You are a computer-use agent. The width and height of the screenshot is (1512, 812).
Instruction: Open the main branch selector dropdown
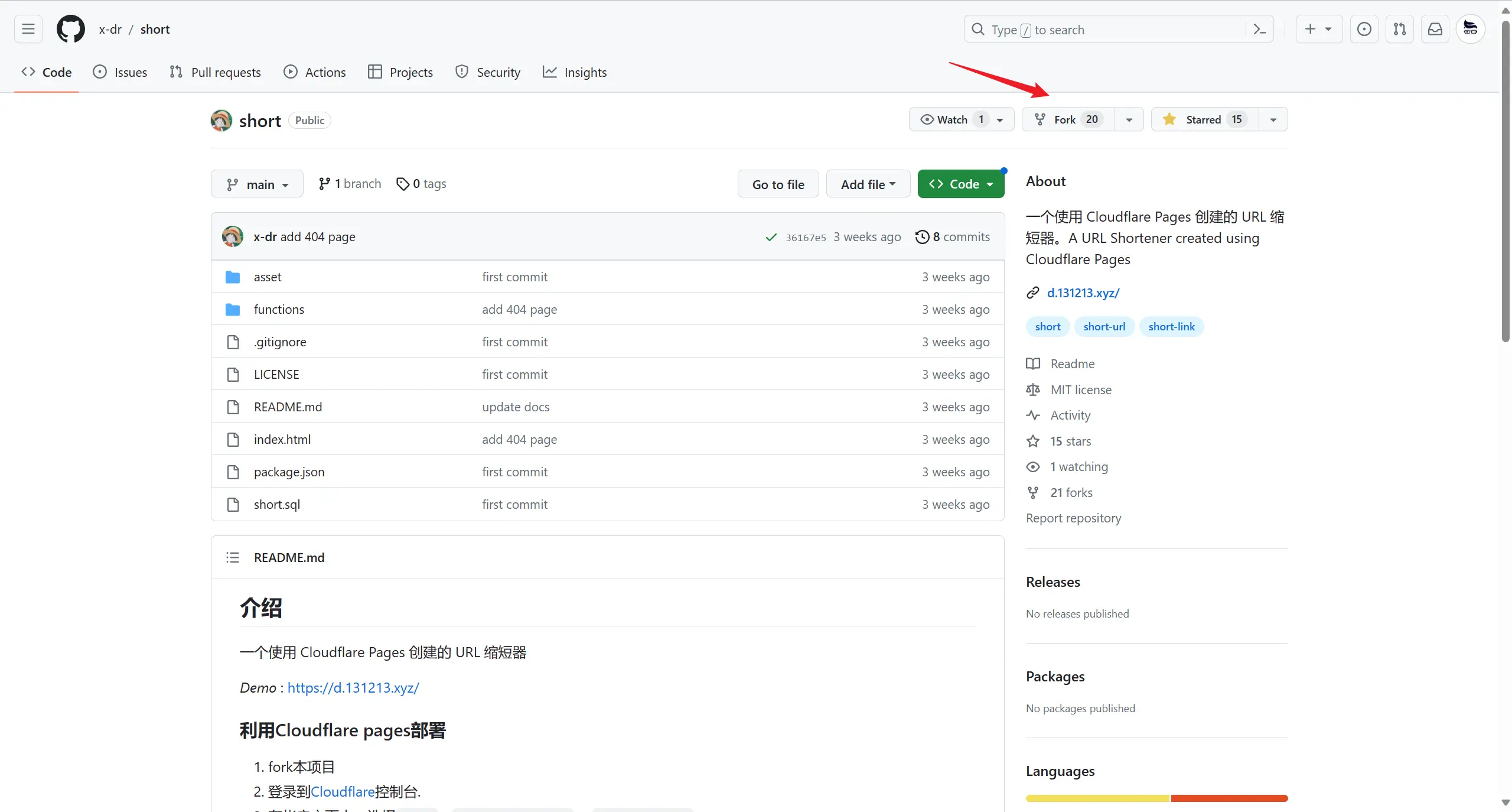click(x=257, y=184)
